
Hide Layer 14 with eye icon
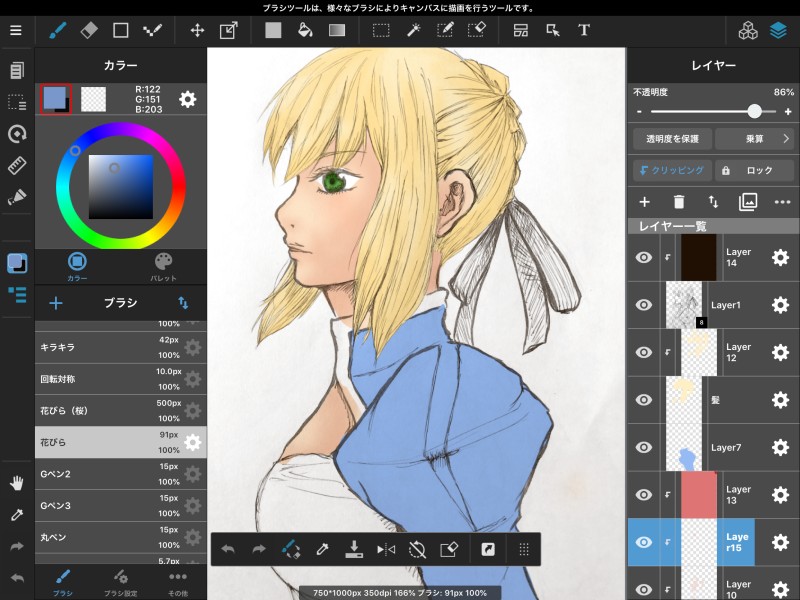coord(644,257)
